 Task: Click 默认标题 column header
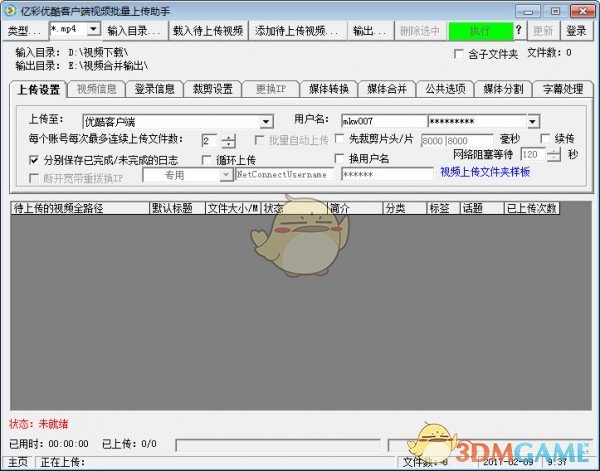point(178,208)
